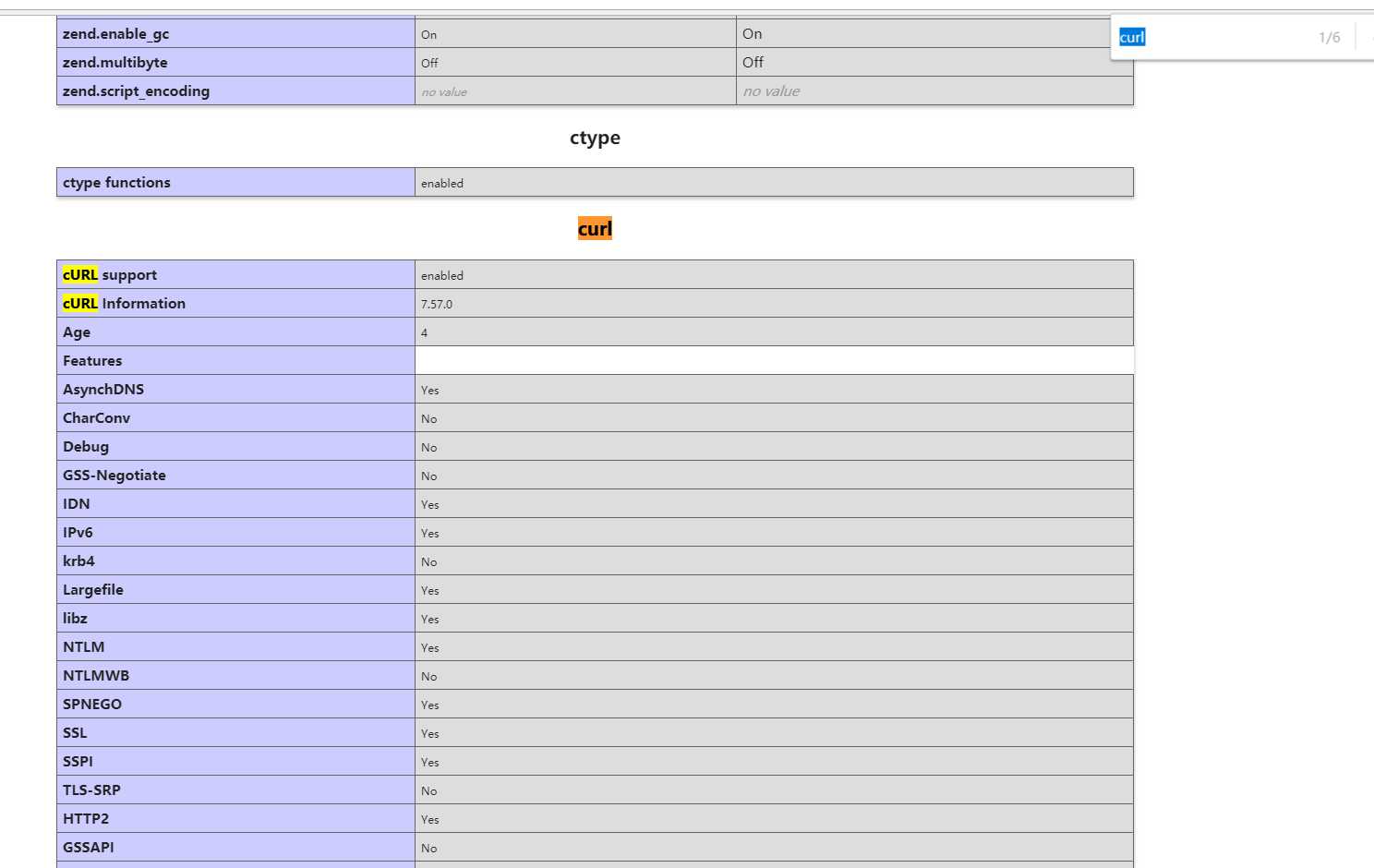The height and width of the screenshot is (868, 1374).
Task: Select the krb4 feature label
Action: pos(78,561)
